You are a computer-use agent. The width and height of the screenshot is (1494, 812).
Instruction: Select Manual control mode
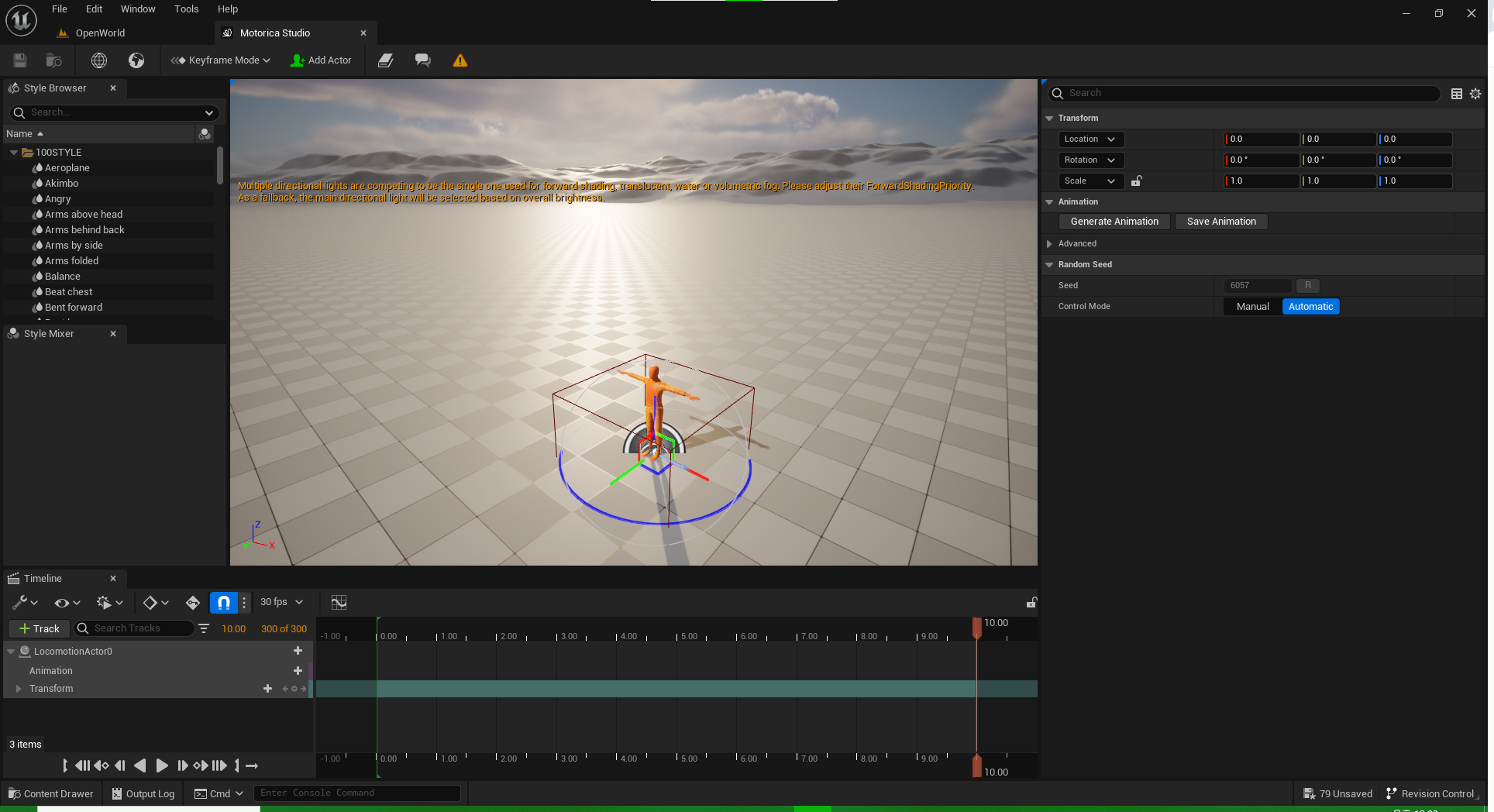click(x=1252, y=307)
